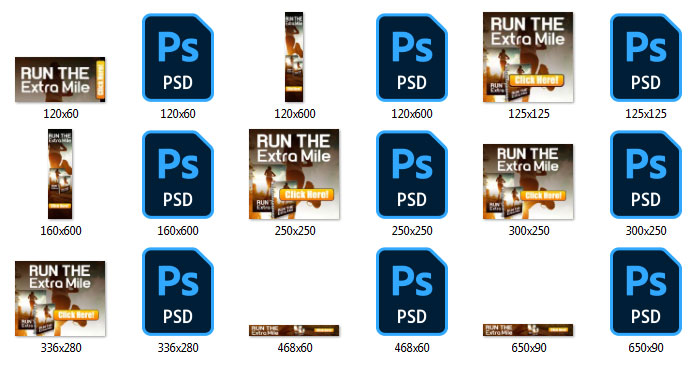This screenshot has width=700, height=370.
Task: Click the 336x280 banner image thumbnail
Action: pyautogui.click(x=60, y=298)
